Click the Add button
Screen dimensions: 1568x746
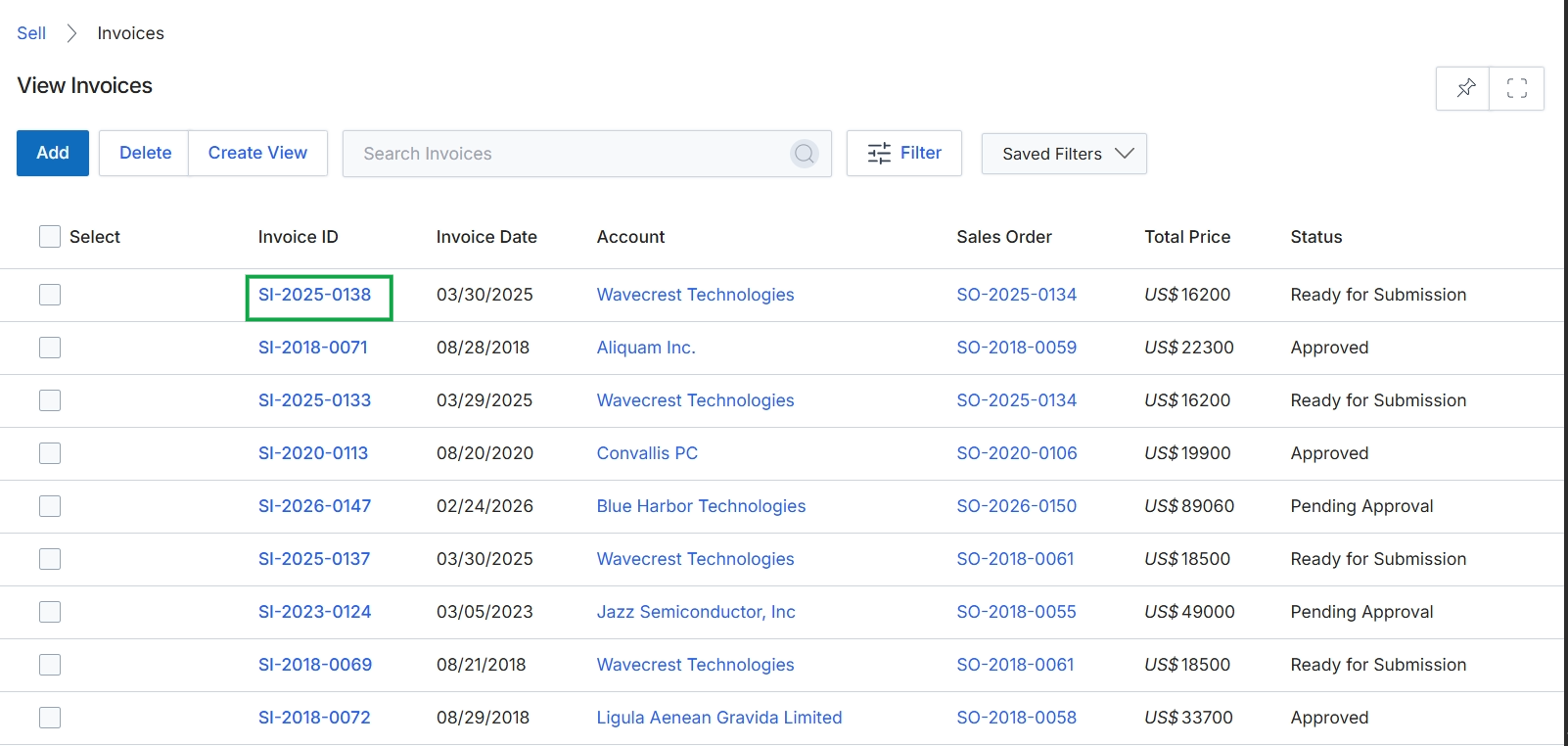coord(53,153)
